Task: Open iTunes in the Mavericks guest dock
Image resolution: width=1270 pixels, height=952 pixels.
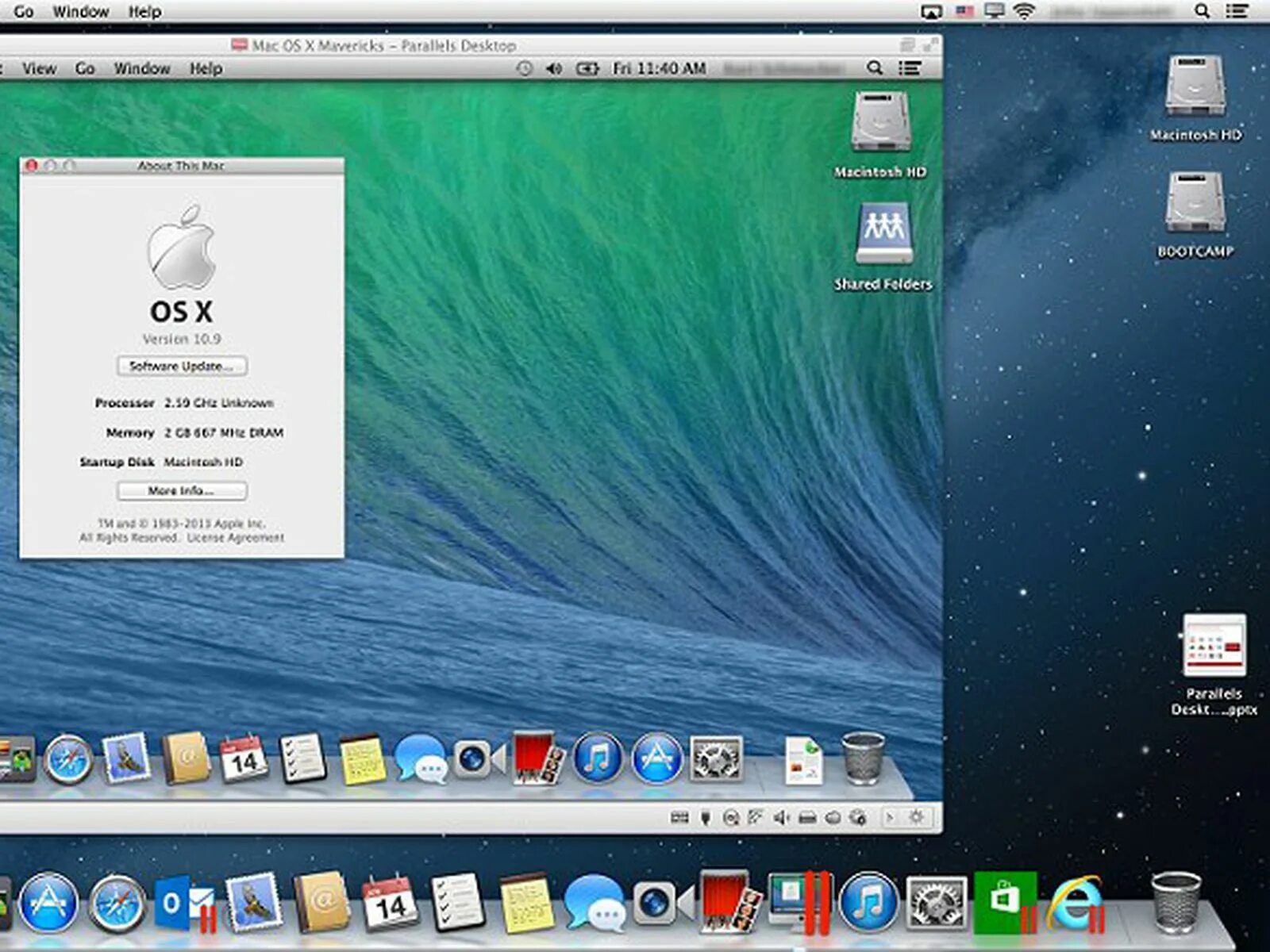Action: click(x=598, y=758)
